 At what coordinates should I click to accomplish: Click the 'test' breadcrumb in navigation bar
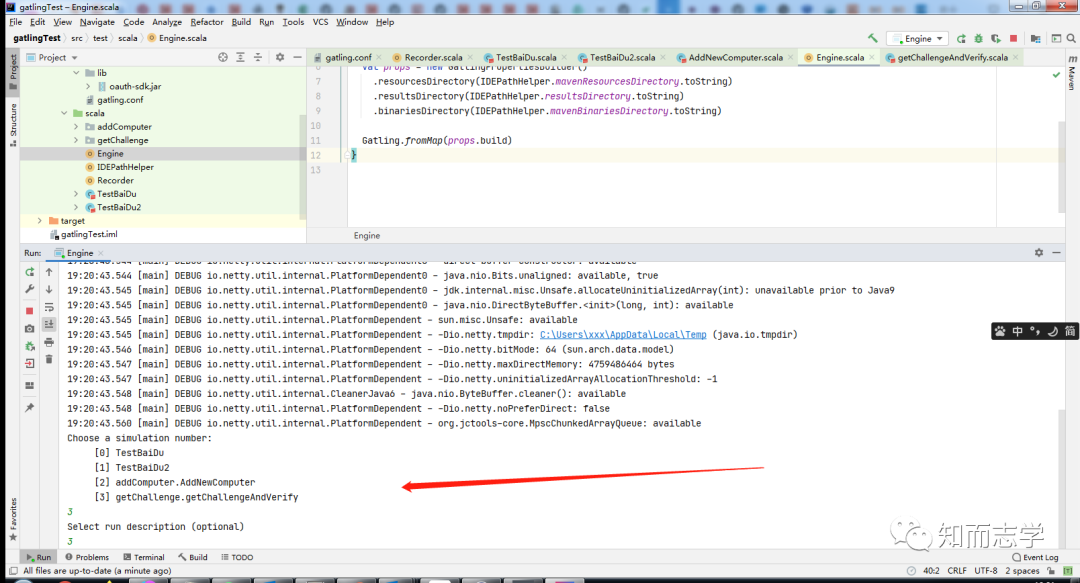[x=101, y=39]
